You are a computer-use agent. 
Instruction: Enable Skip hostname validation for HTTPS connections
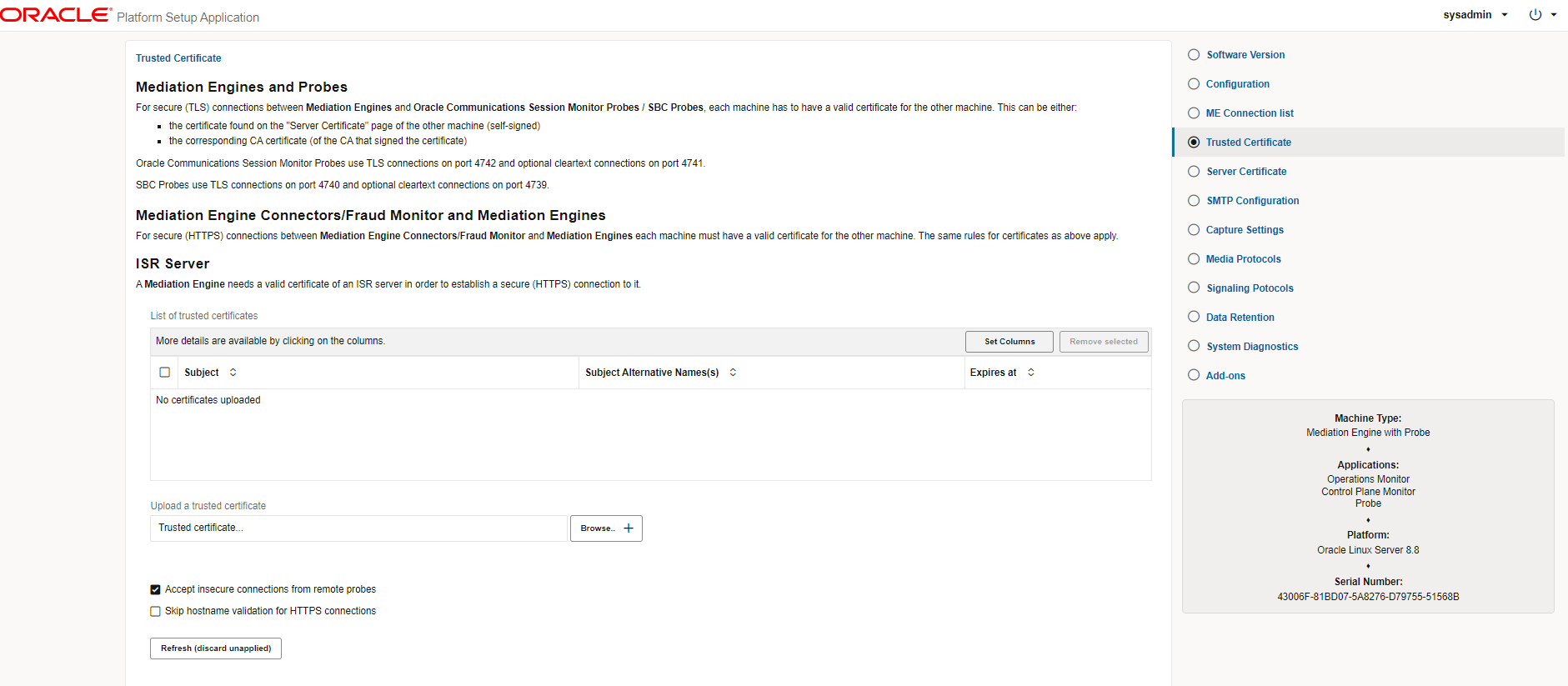(x=155, y=611)
